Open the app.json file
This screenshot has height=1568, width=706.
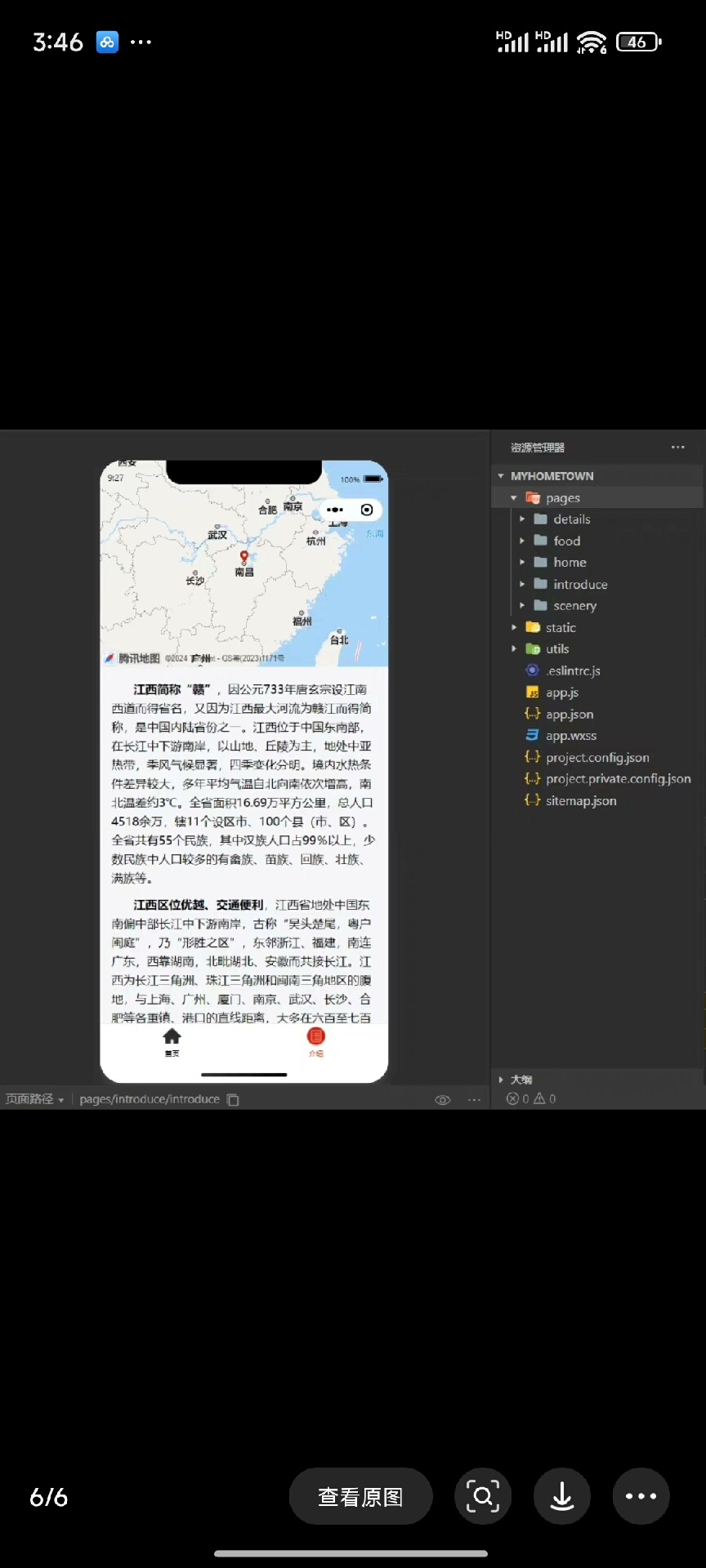pyautogui.click(x=570, y=714)
